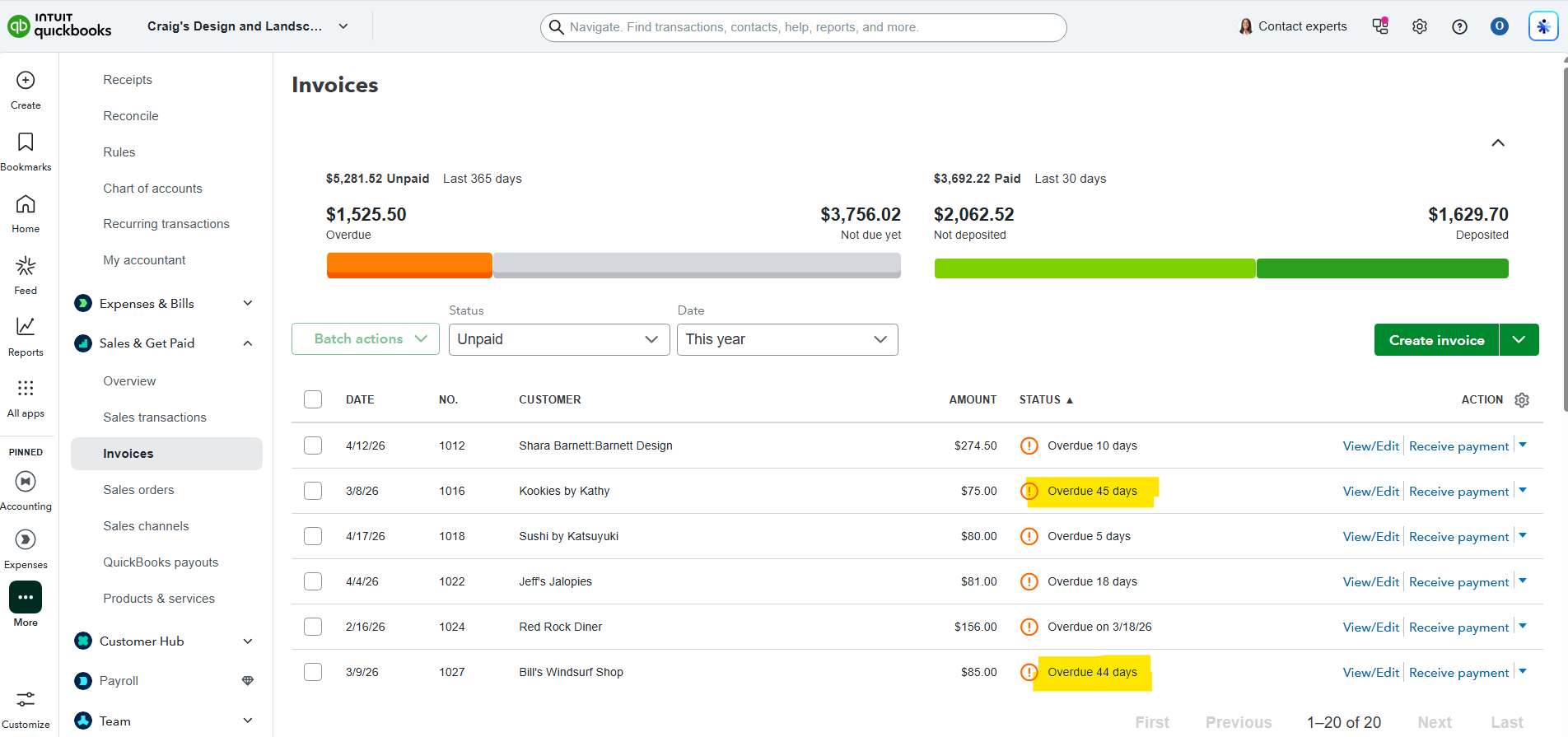Viewport: 1568px width, 737px height.
Task: Check the box for invoice 1012
Action: point(313,445)
